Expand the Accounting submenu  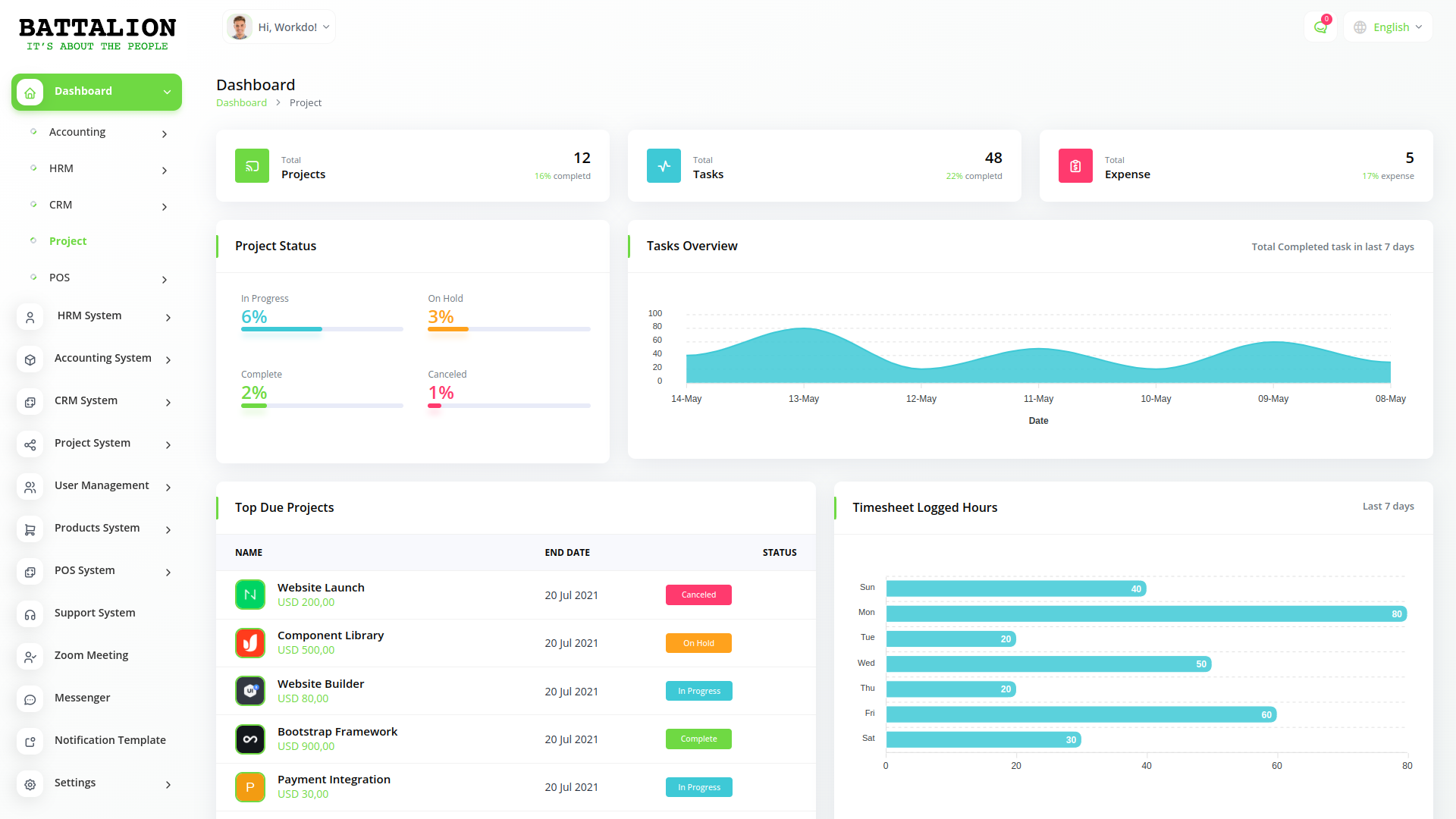pyautogui.click(x=165, y=133)
